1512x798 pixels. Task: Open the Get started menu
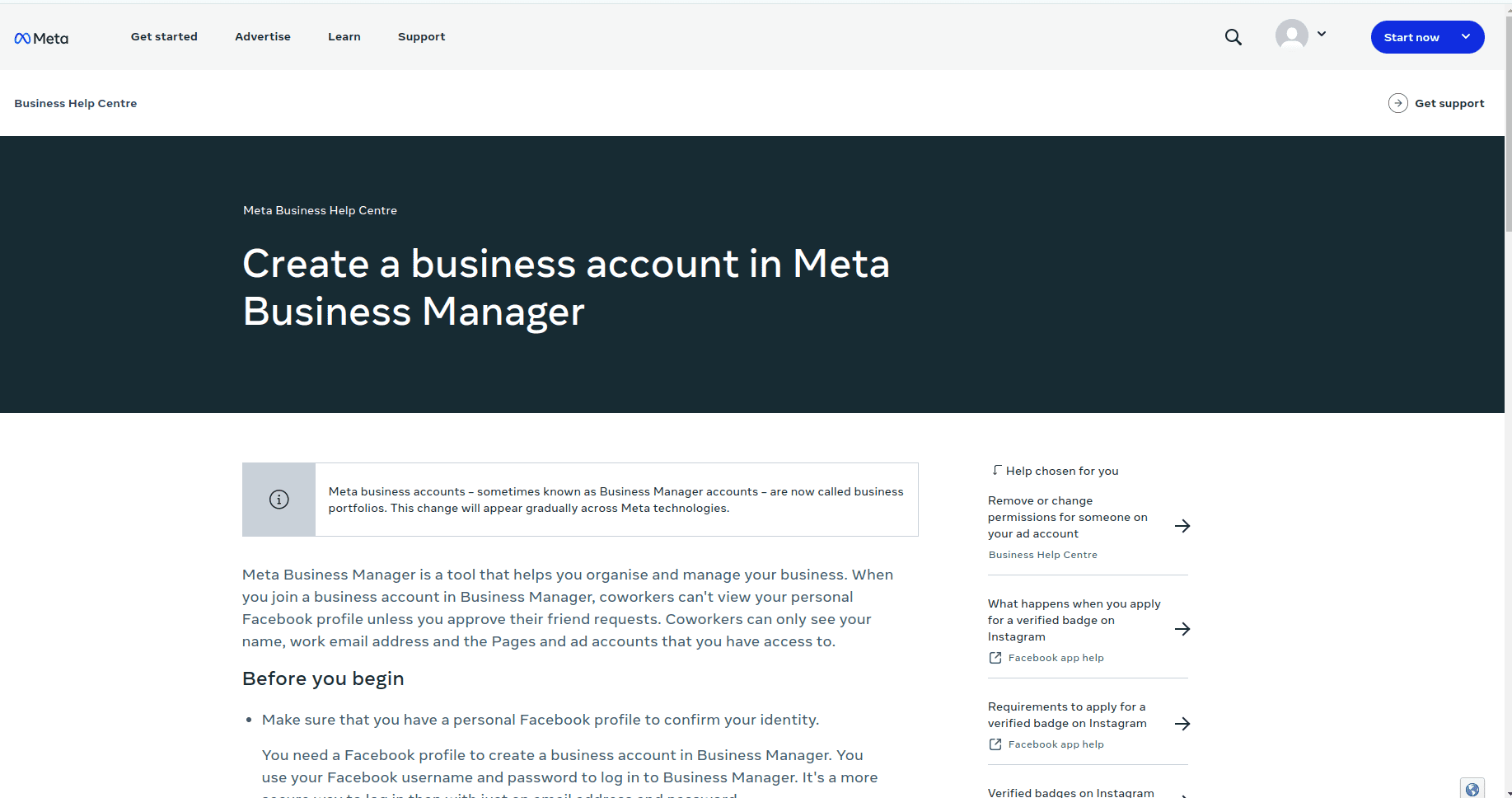point(164,37)
